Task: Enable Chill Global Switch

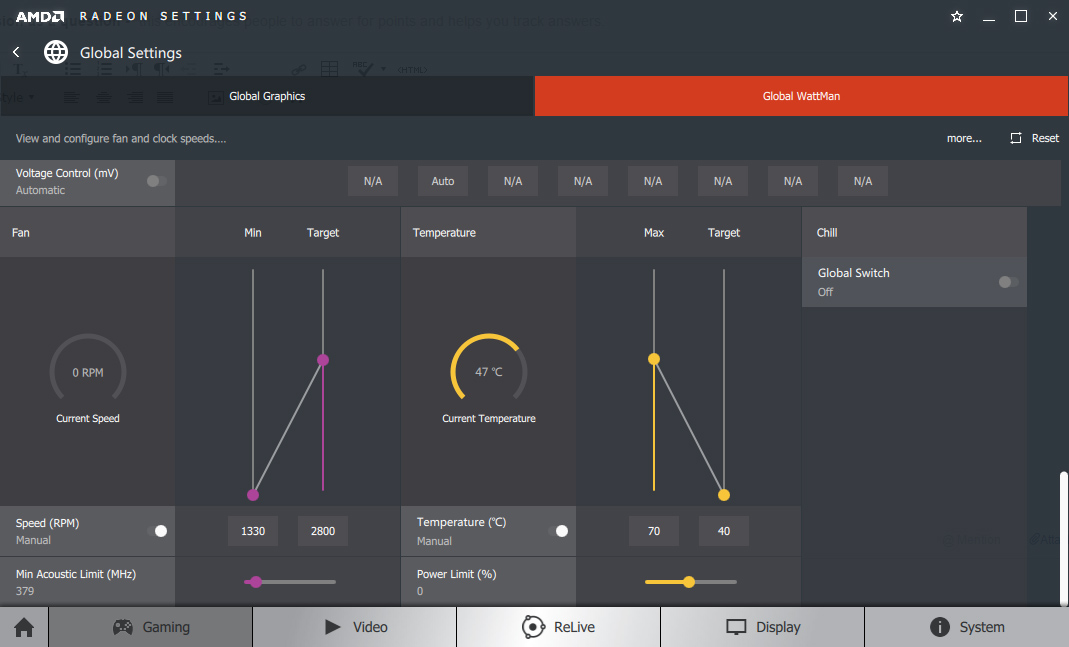Action: coord(1008,282)
